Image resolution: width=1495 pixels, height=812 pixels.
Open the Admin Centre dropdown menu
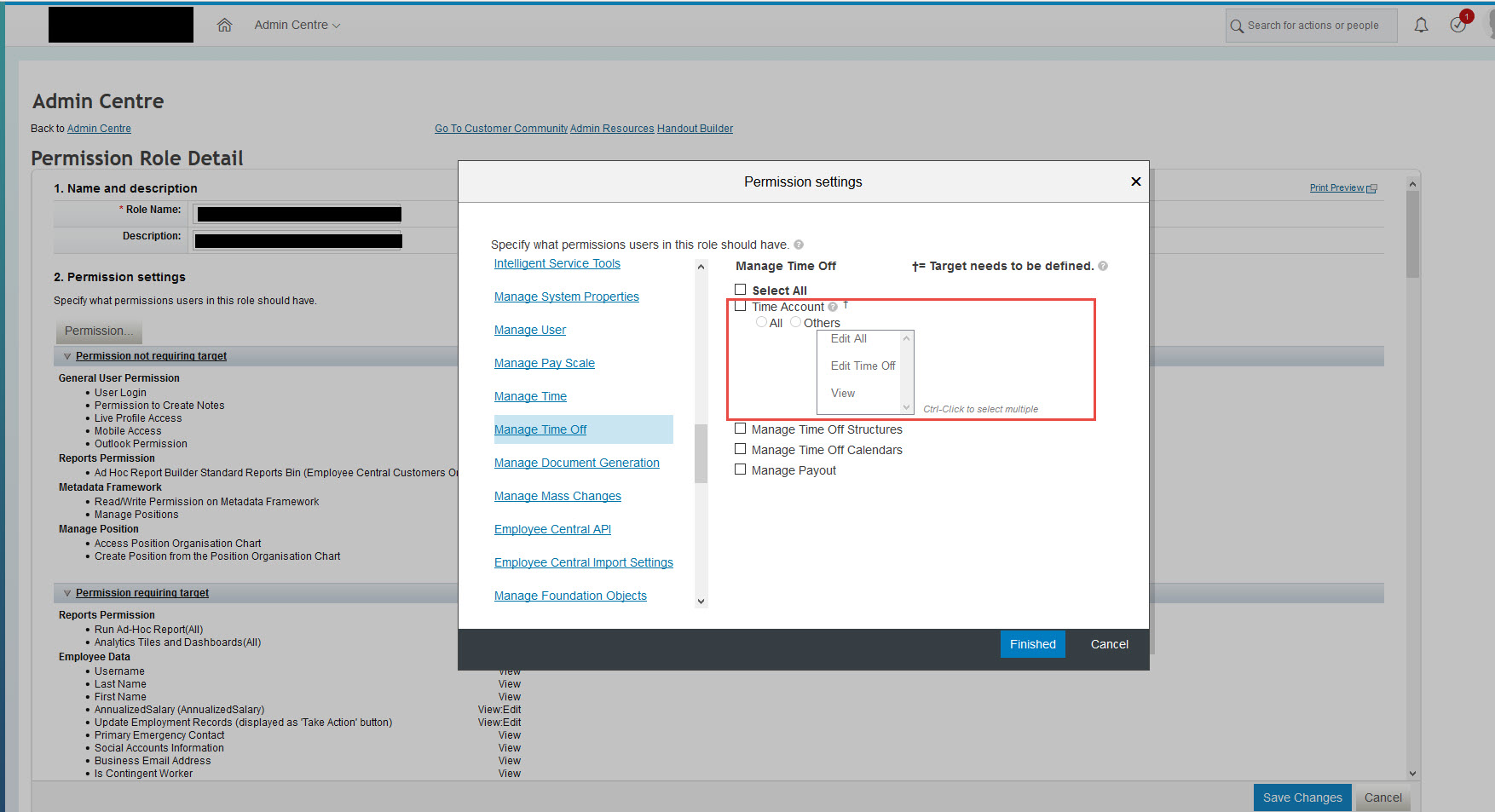297,25
